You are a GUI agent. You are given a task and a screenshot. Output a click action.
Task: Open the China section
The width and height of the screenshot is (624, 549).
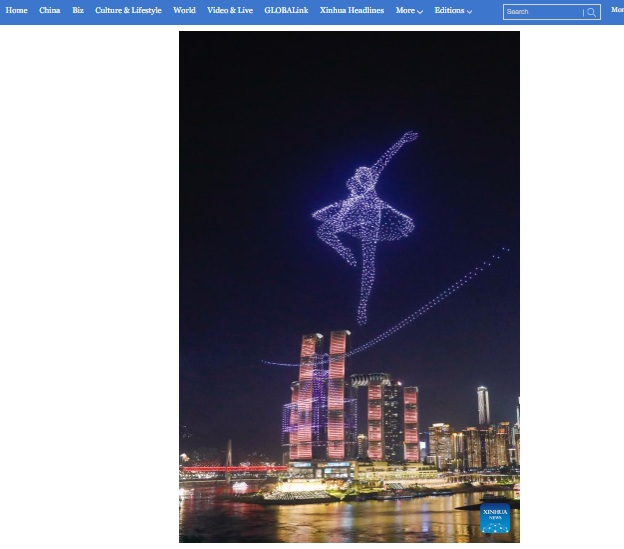click(50, 11)
